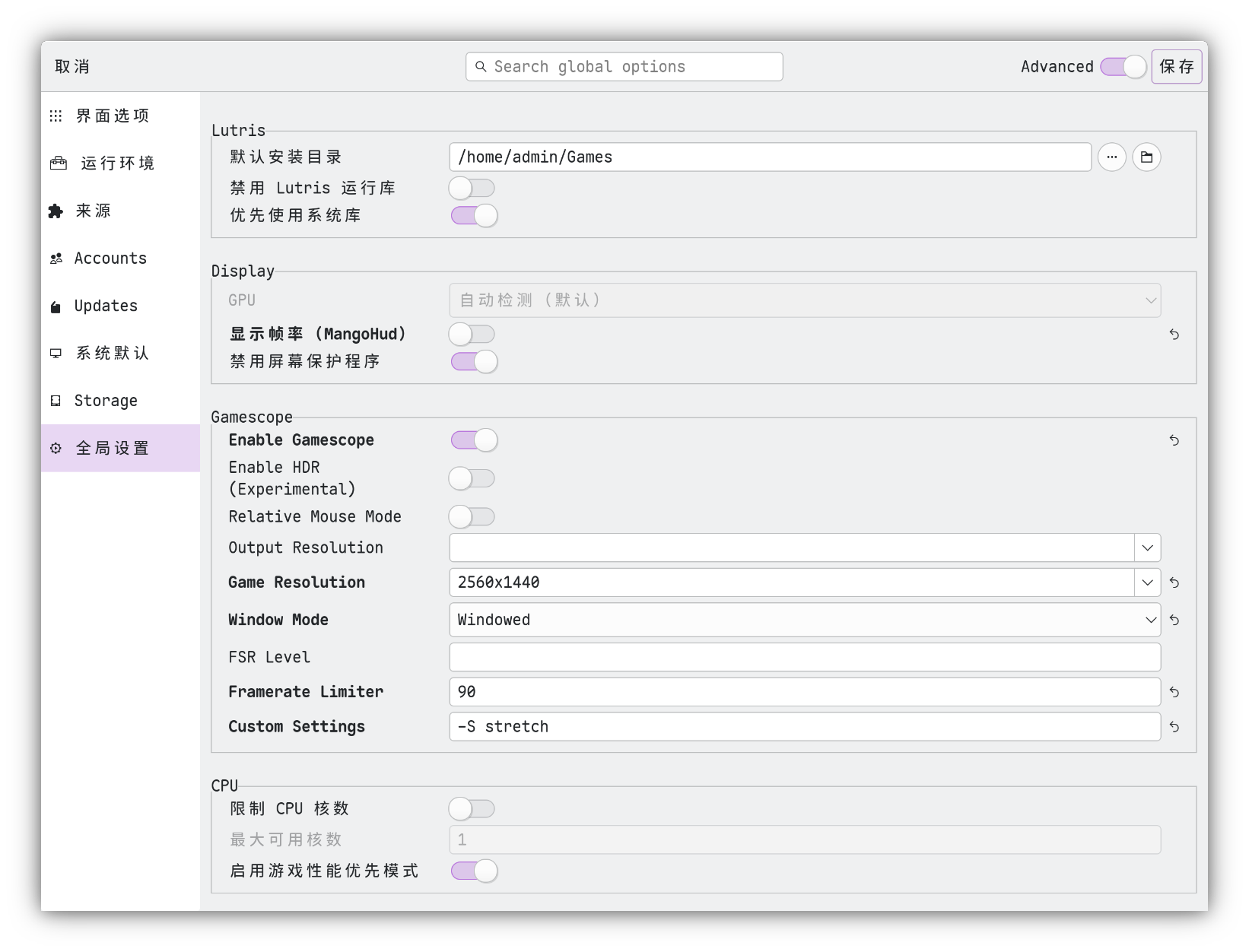Open the Window Mode dropdown
Screen dimensions: 1249x952
(x=804, y=620)
